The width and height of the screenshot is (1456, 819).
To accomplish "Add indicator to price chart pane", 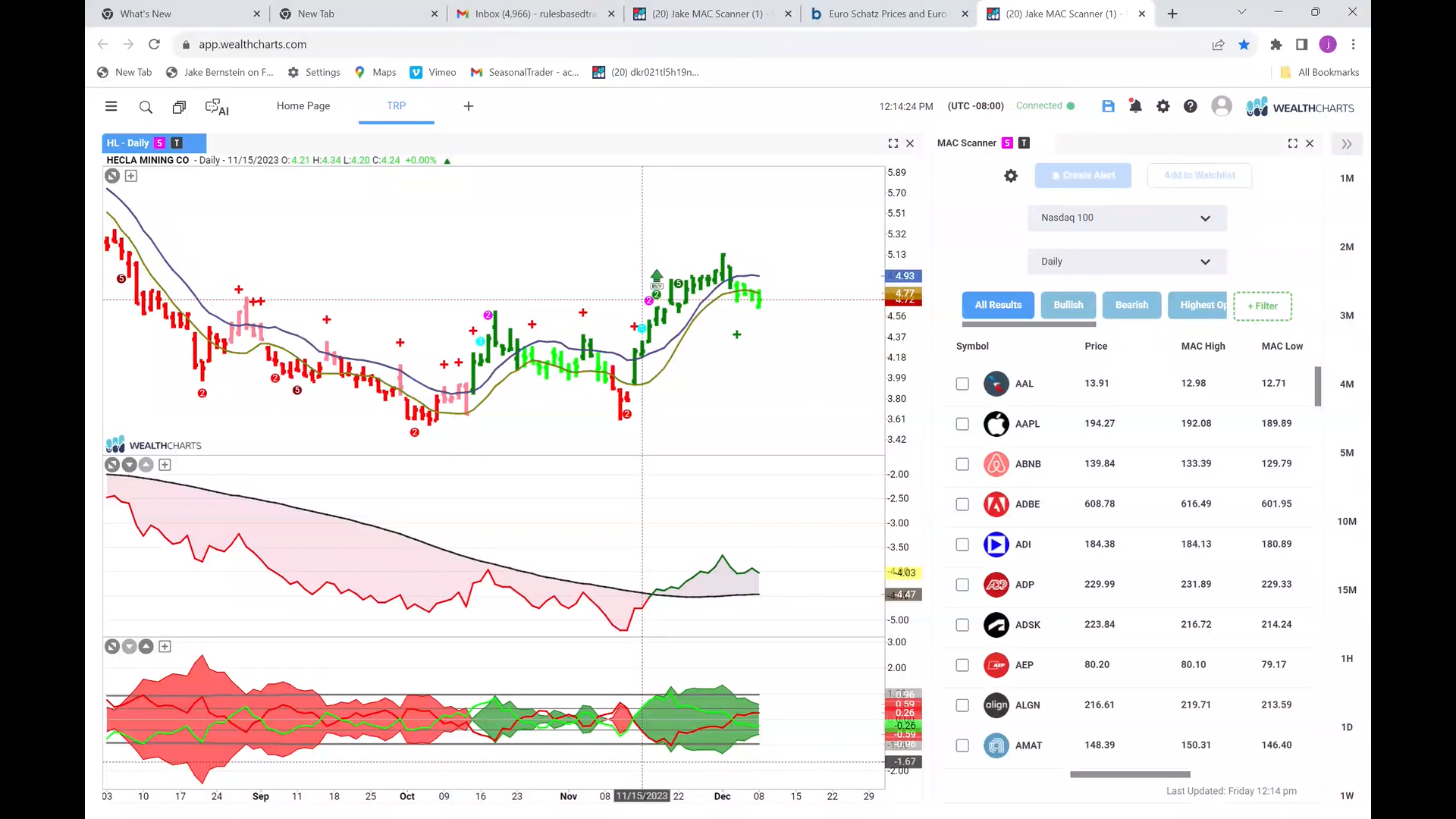I will click(131, 176).
